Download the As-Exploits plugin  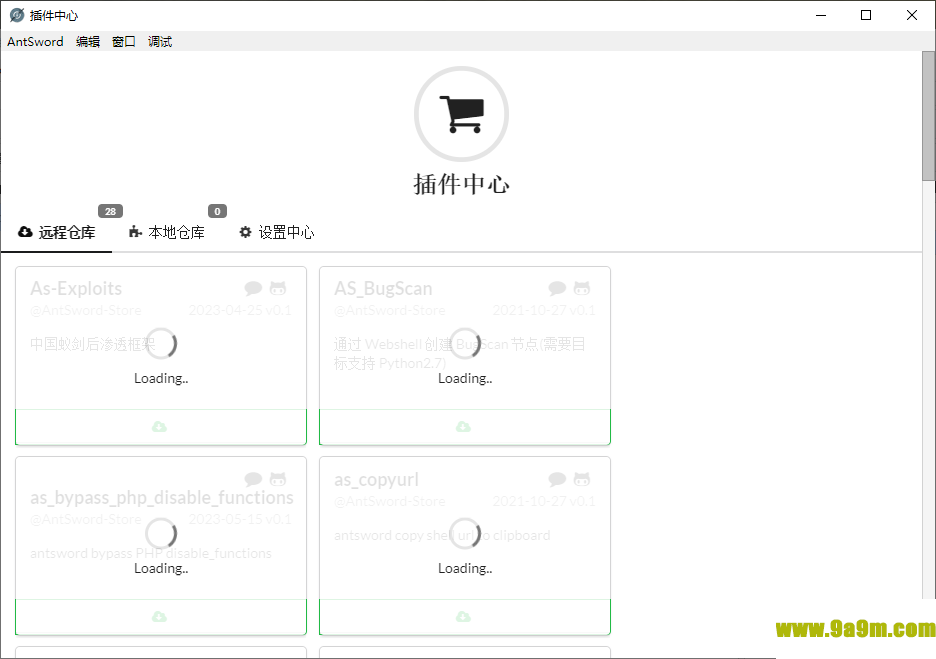[161, 427]
